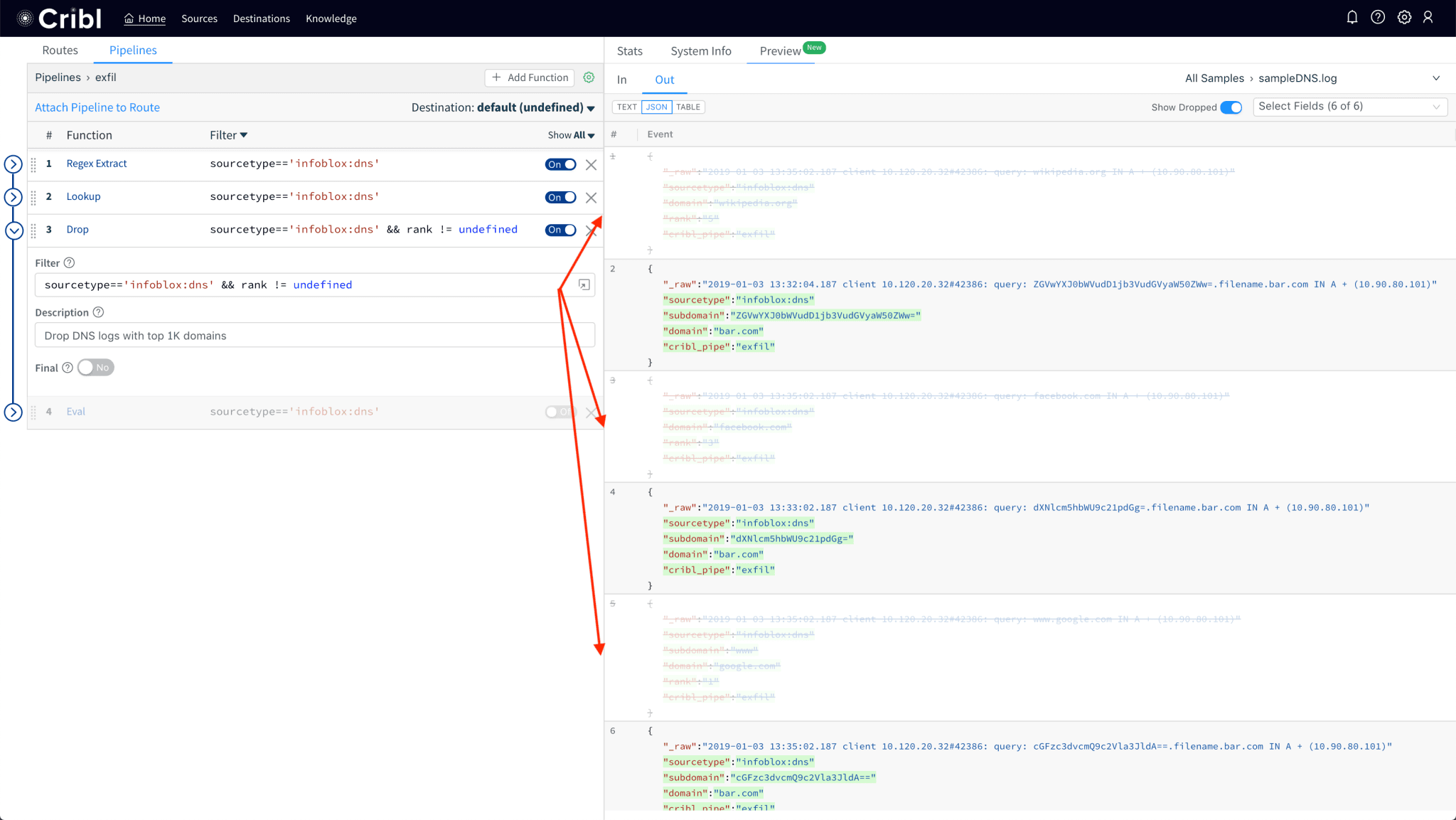
Task: Open the global settings gear icon
Action: pos(1404,18)
